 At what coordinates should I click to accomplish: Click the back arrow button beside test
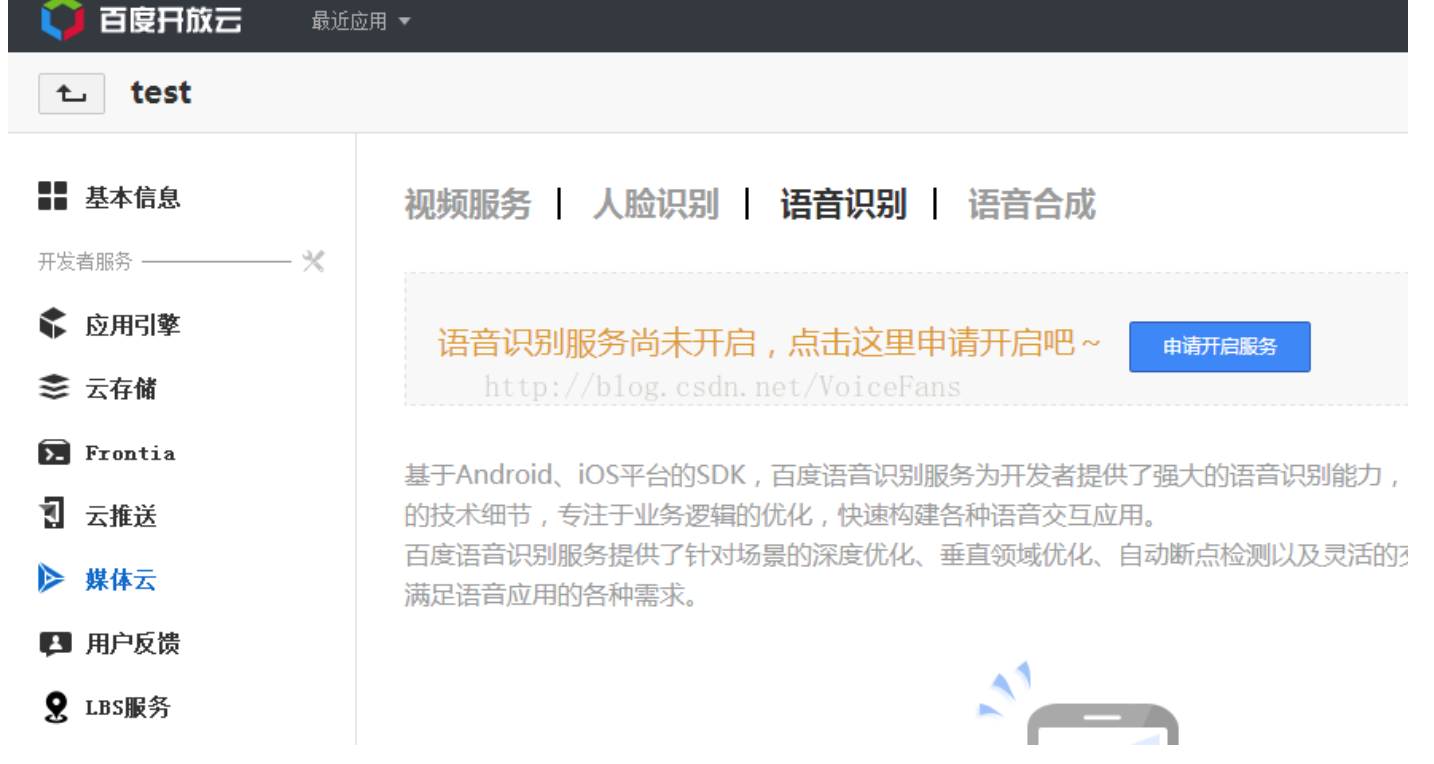71,94
